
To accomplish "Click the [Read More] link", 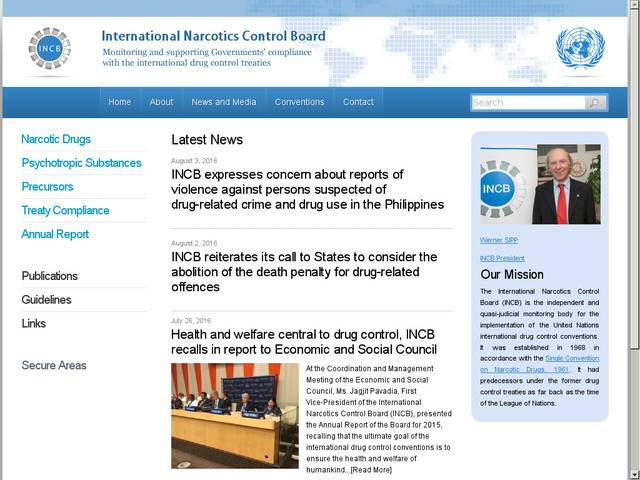I will (371, 470).
